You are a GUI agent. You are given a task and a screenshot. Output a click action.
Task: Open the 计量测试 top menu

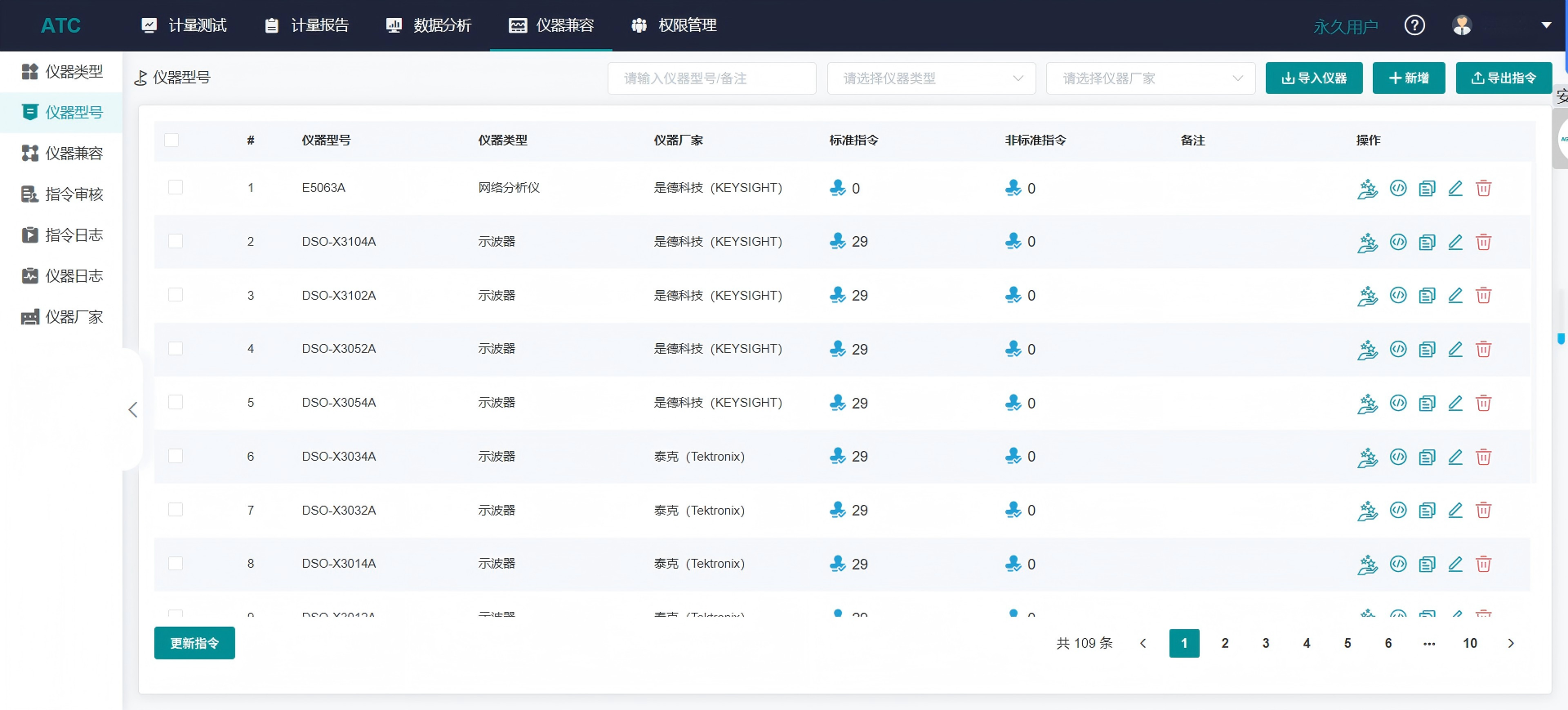tap(184, 25)
